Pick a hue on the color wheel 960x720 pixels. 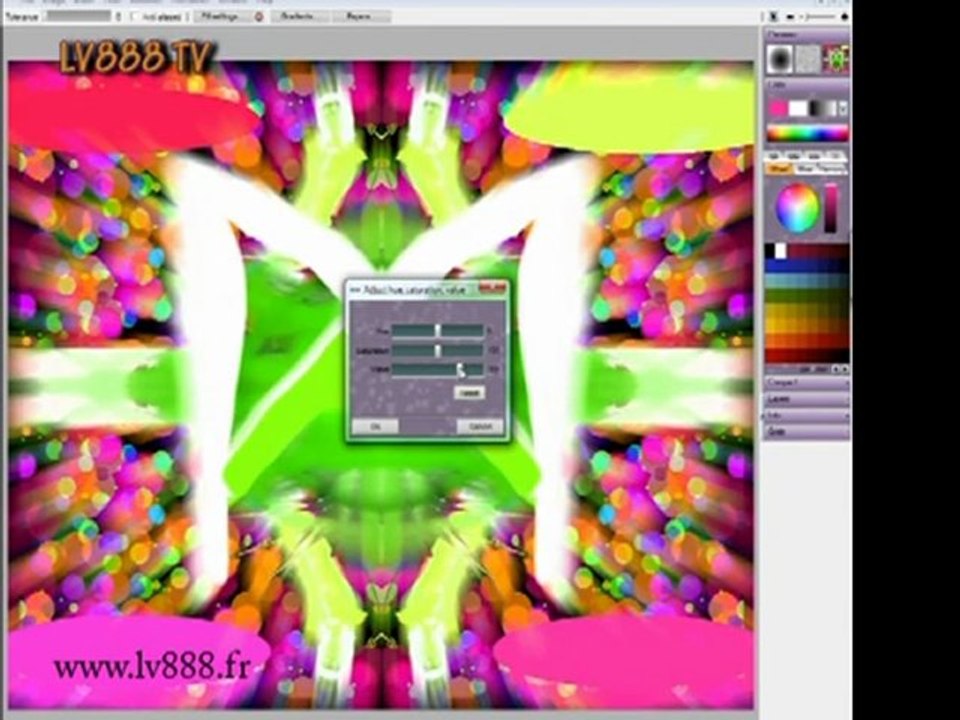point(797,208)
